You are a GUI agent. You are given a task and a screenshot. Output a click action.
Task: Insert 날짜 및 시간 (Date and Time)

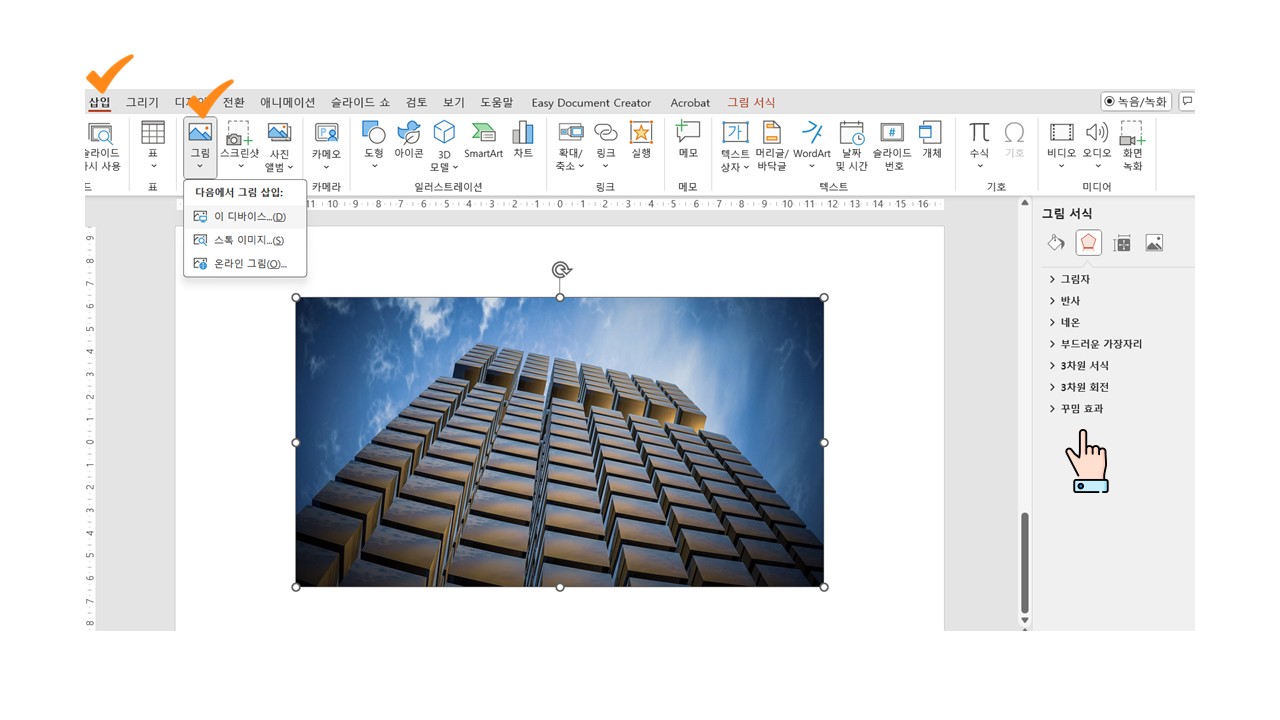pos(852,147)
